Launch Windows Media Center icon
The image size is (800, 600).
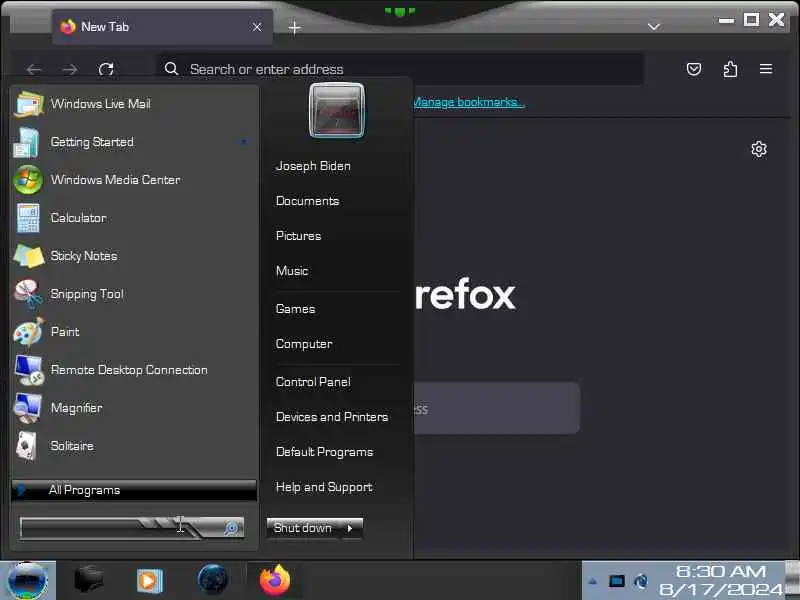28,180
